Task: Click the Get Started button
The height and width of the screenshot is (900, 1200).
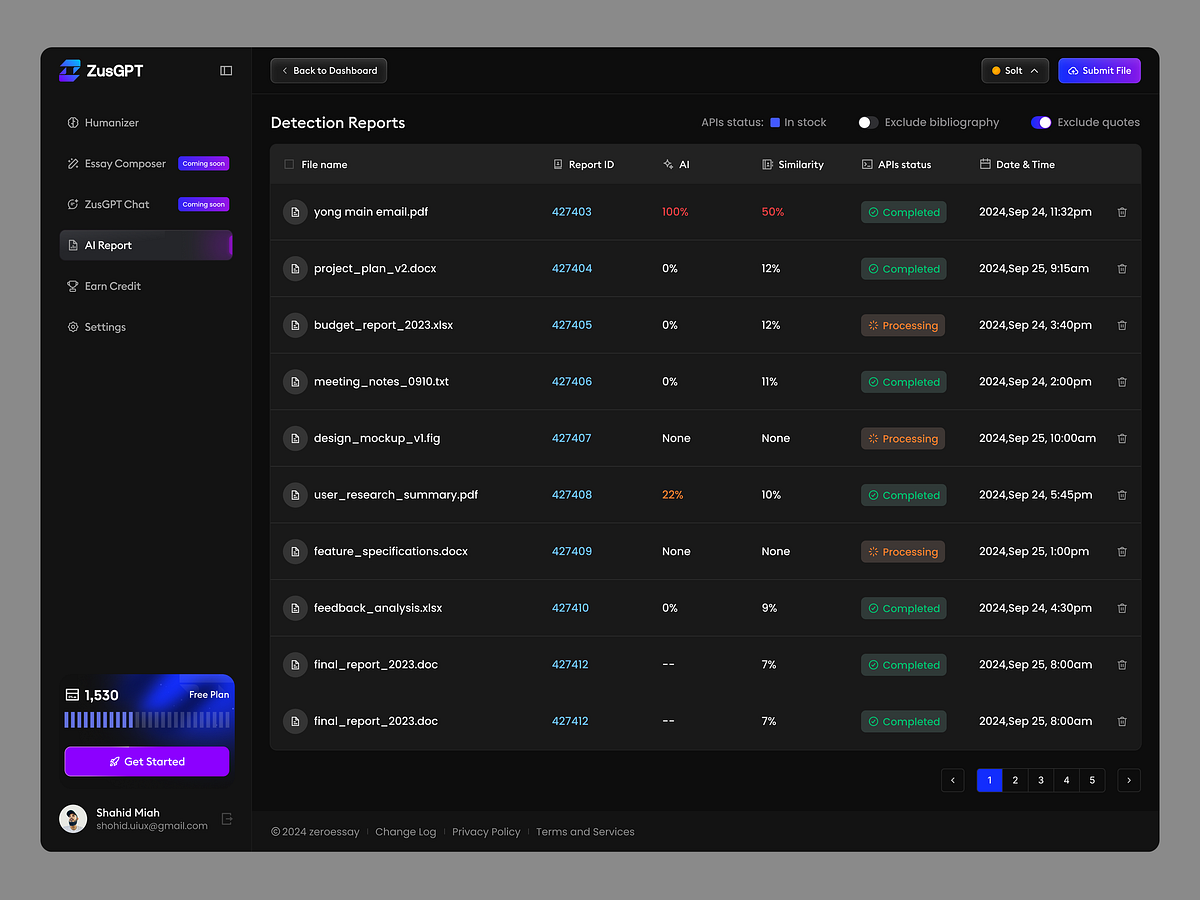Action: [x=147, y=761]
